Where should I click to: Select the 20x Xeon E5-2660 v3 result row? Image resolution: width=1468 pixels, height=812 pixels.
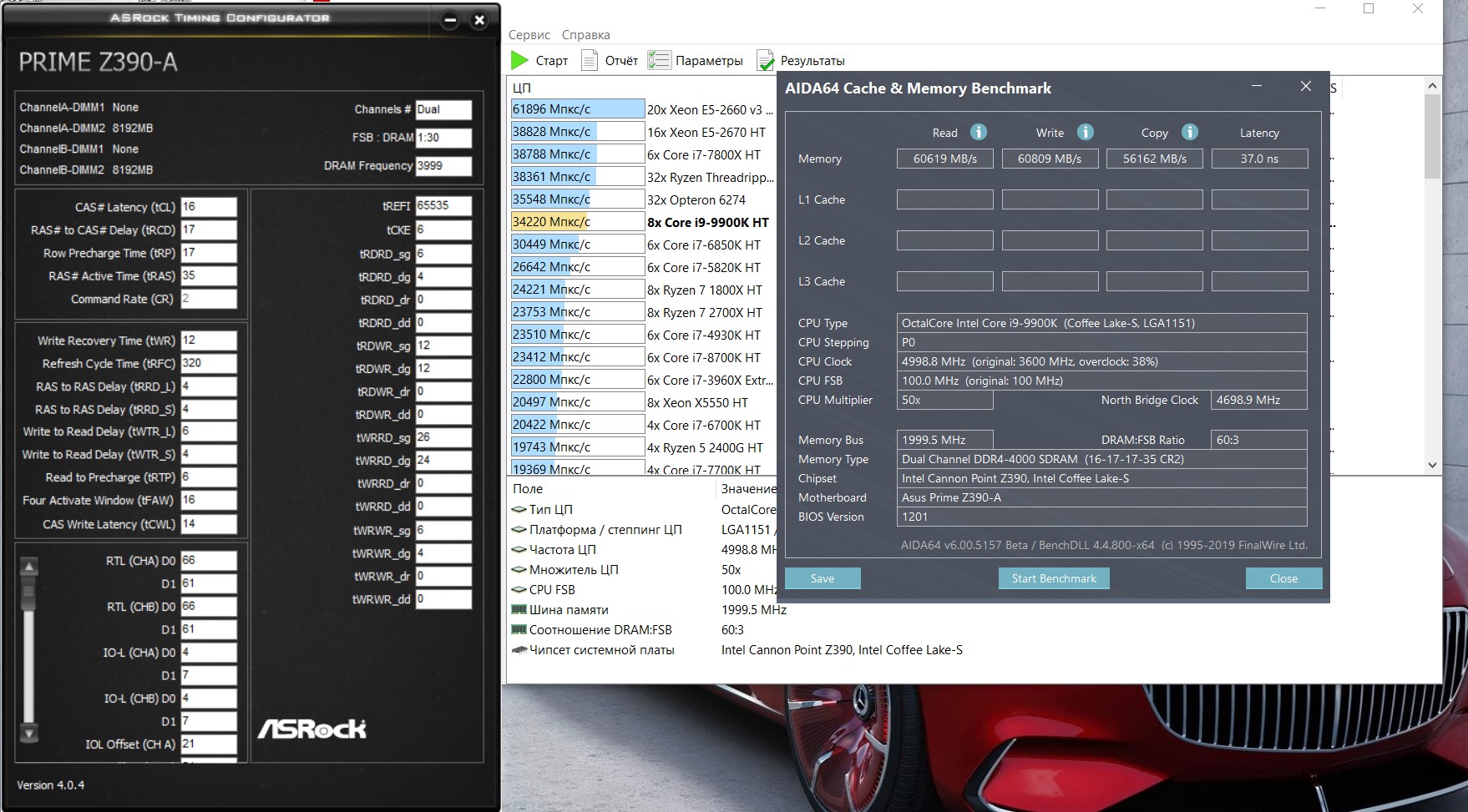coord(643,109)
